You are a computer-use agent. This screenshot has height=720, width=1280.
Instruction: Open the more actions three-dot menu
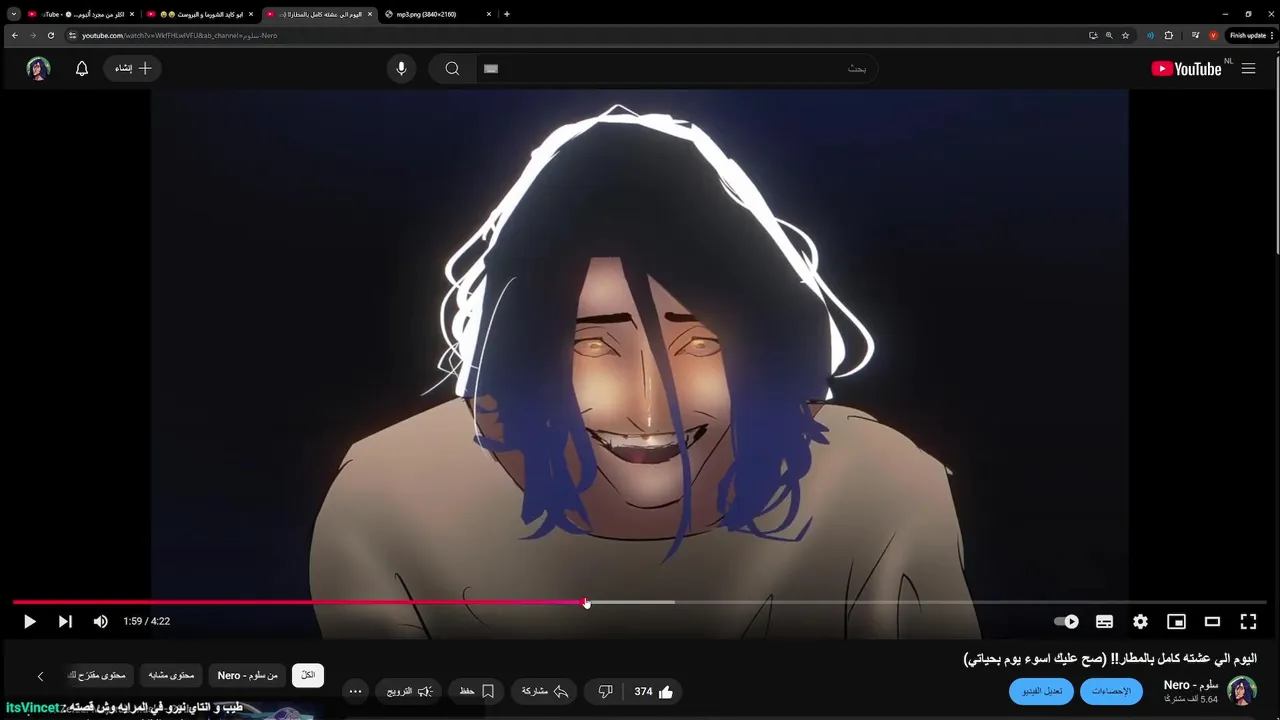coord(355,691)
